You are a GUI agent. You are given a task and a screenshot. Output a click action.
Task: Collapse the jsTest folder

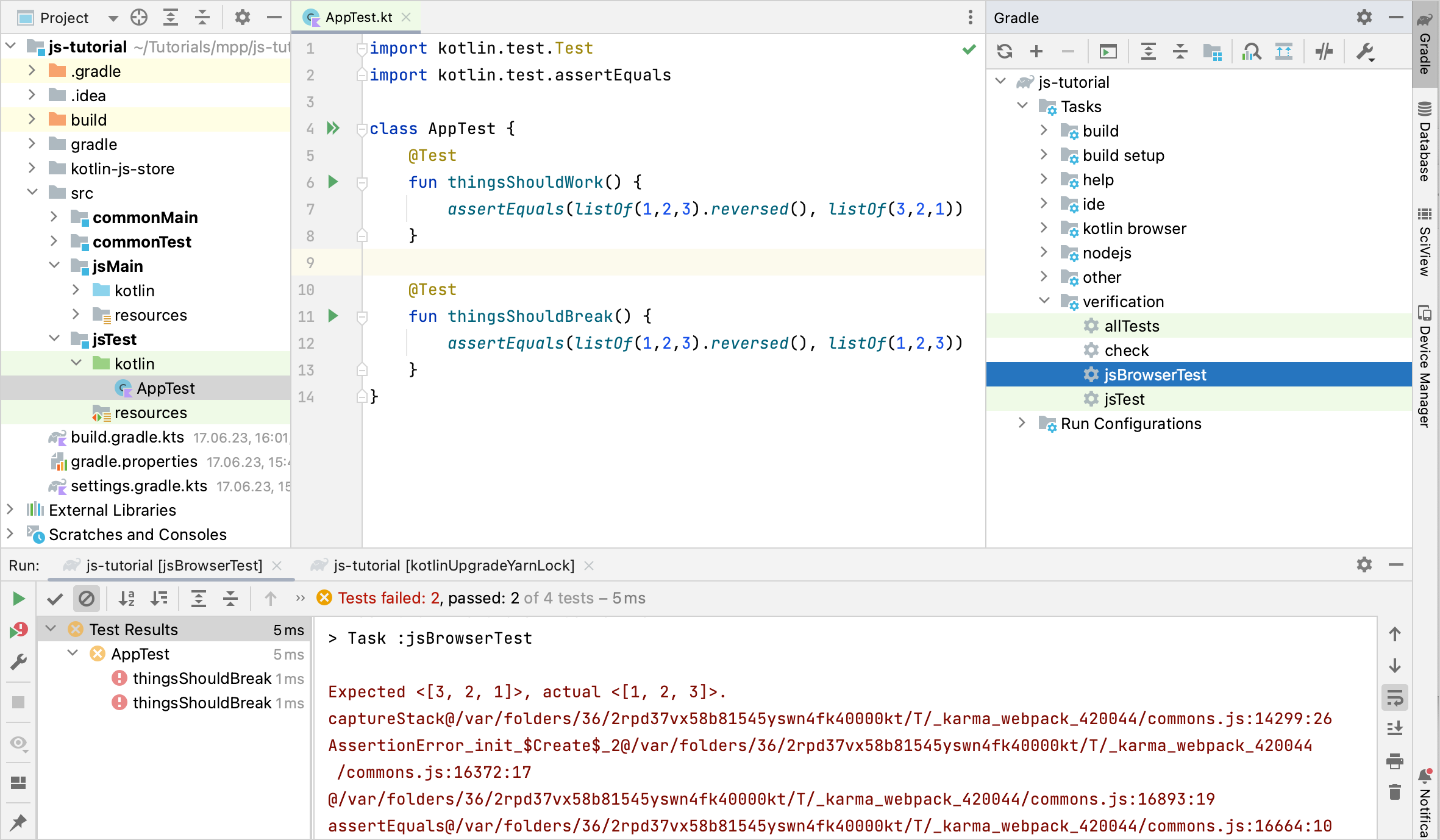point(54,339)
